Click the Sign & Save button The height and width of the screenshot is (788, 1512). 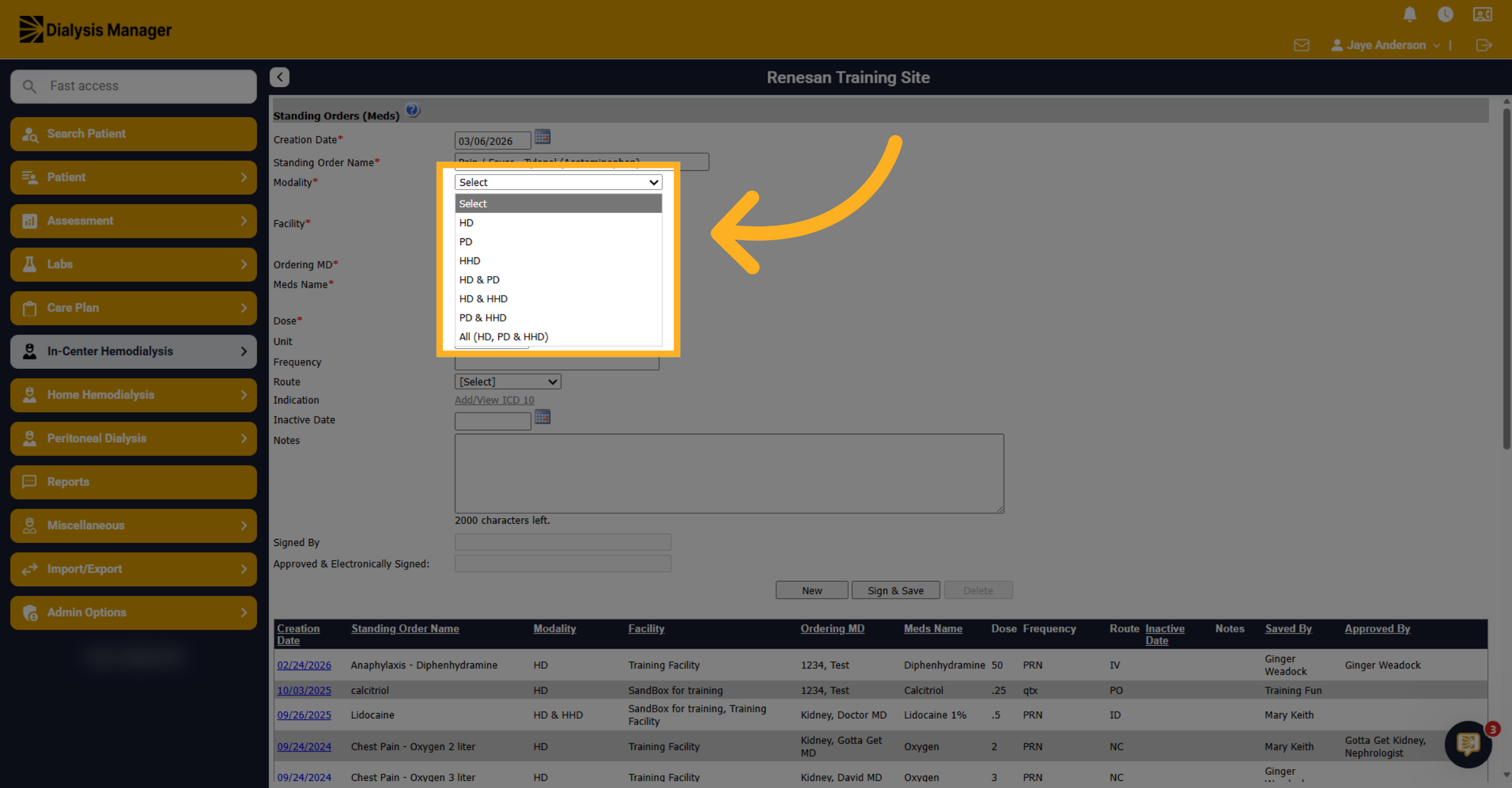point(895,590)
